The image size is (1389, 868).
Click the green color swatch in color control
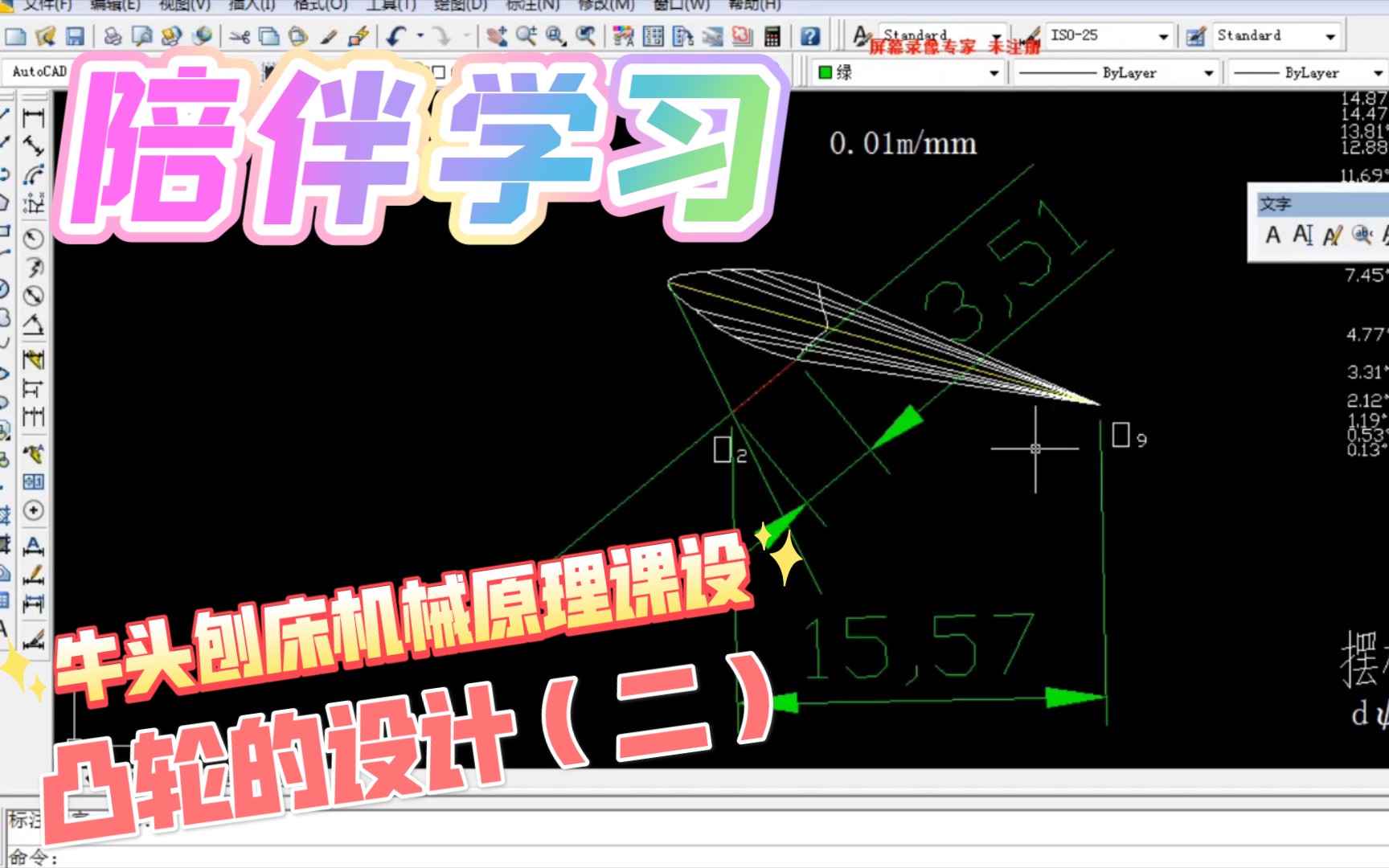pos(825,72)
